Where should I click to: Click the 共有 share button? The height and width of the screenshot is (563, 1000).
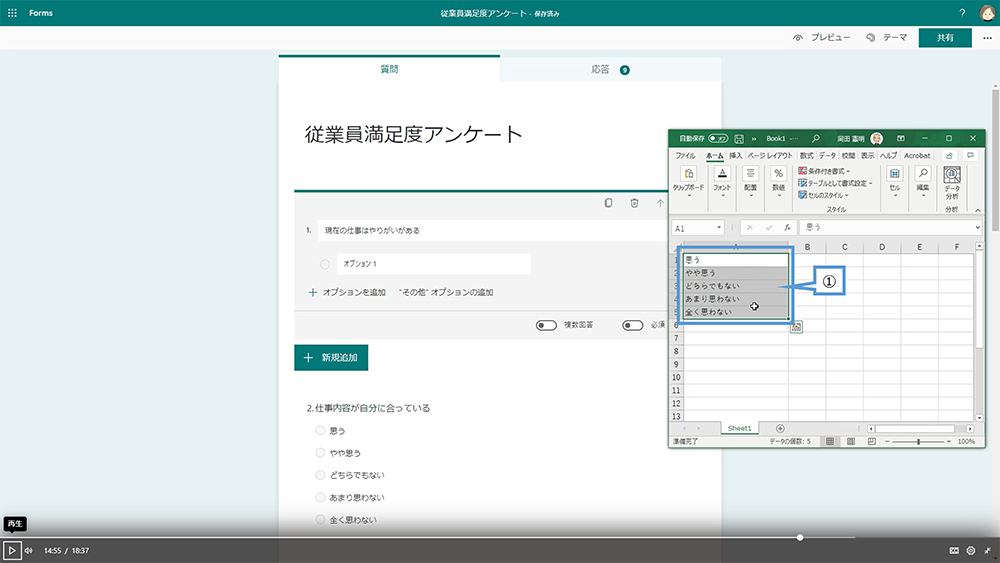[x=945, y=38]
